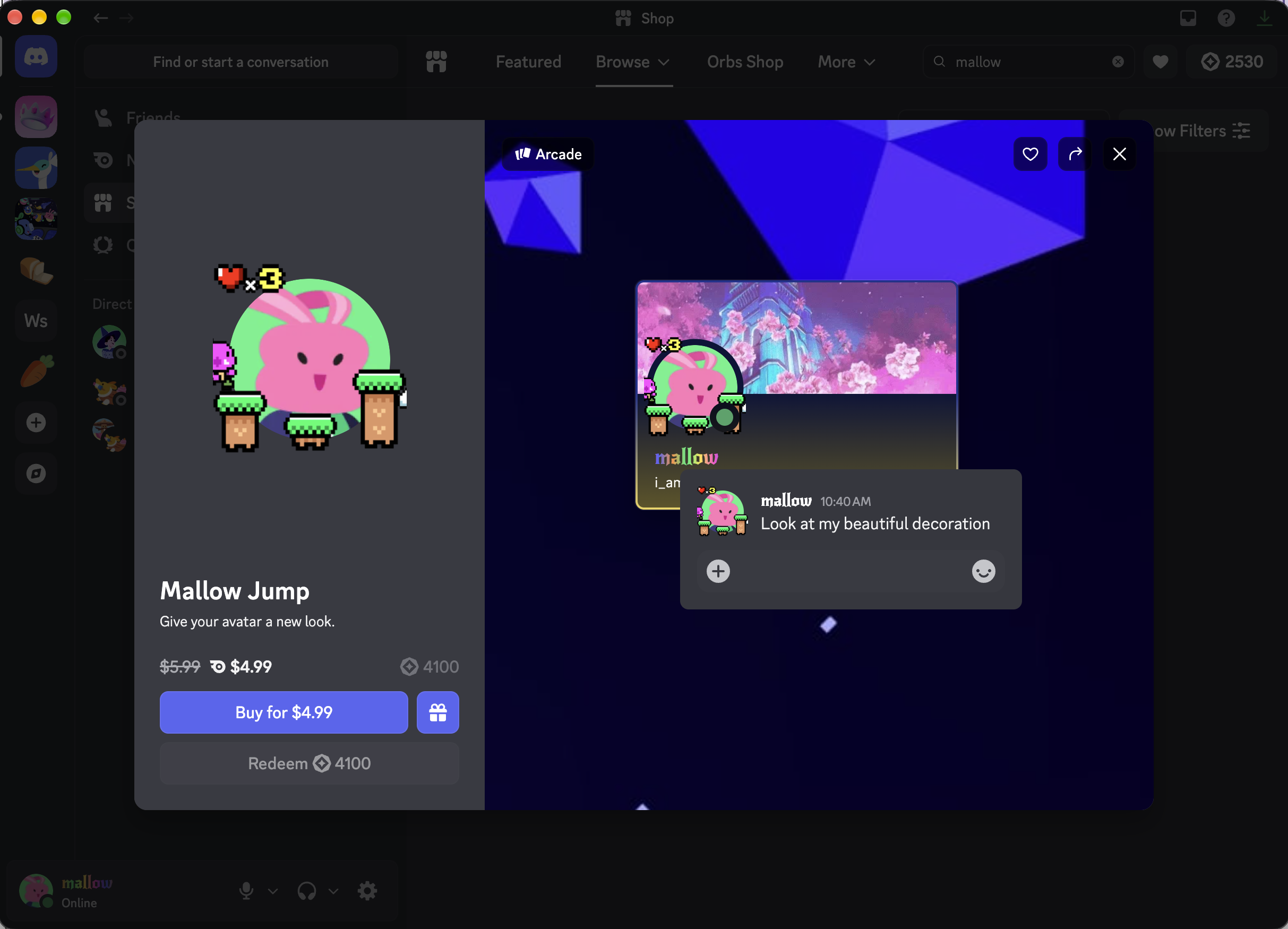Close the Mallow Jump preview dialog
Screen dimensions: 1288x929
pos(1119,154)
